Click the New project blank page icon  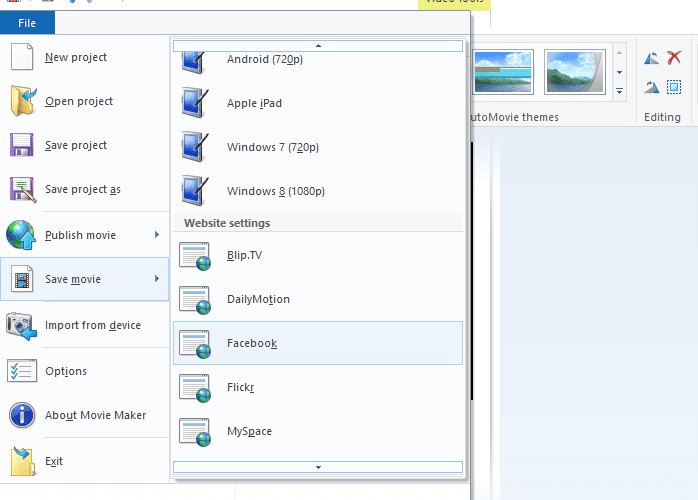tap(21, 57)
